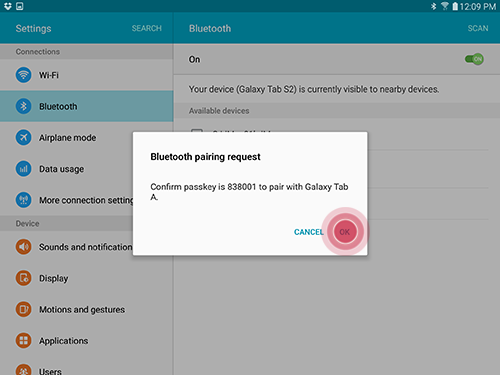Tap SEARCH in Settings header
This screenshot has height=375, width=500.
coord(147,28)
